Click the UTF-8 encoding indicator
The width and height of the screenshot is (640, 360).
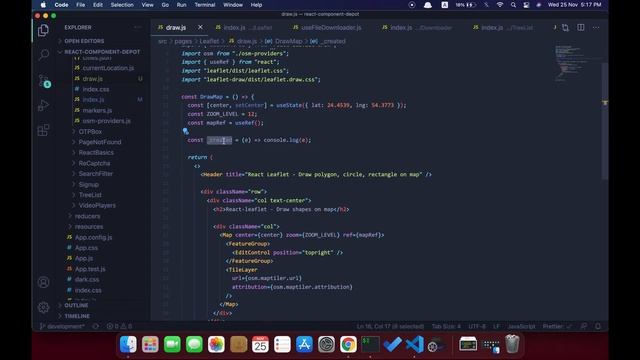[x=477, y=326]
